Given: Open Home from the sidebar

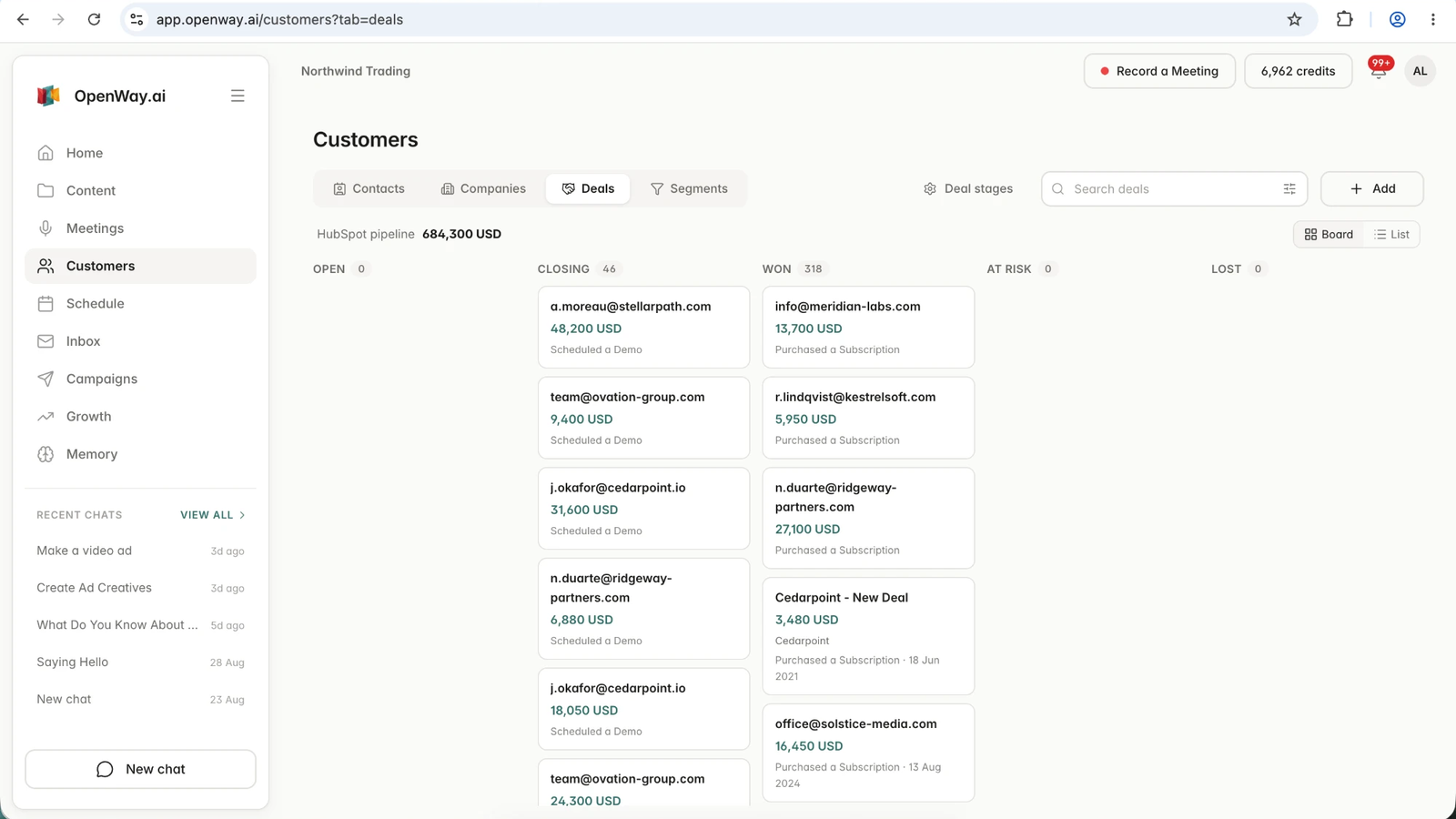Looking at the screenshot, I should click(140, 153).
